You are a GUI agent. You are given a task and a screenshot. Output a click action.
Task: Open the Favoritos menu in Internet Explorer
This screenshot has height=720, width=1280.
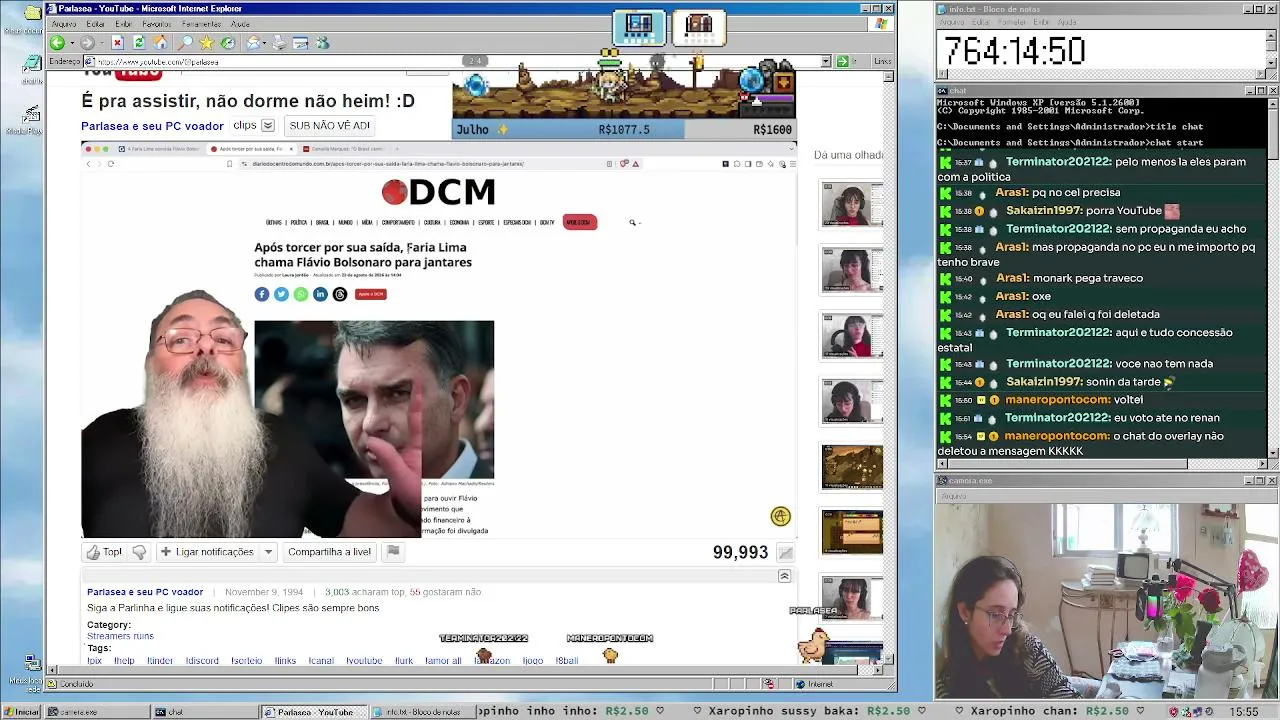[157, 24]
